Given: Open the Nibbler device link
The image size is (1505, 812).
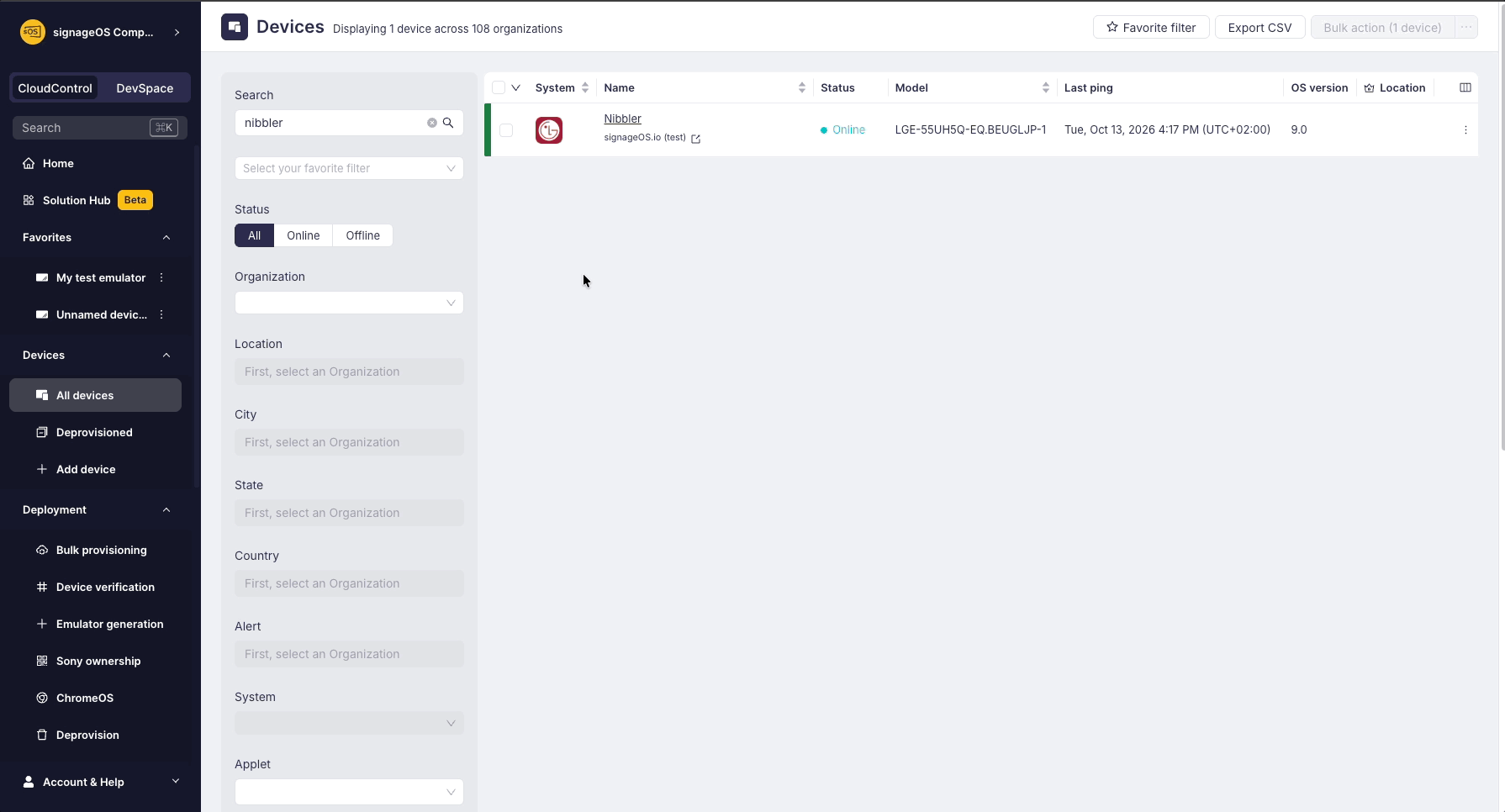Looking at the screenshot, I should coord(622,119).
